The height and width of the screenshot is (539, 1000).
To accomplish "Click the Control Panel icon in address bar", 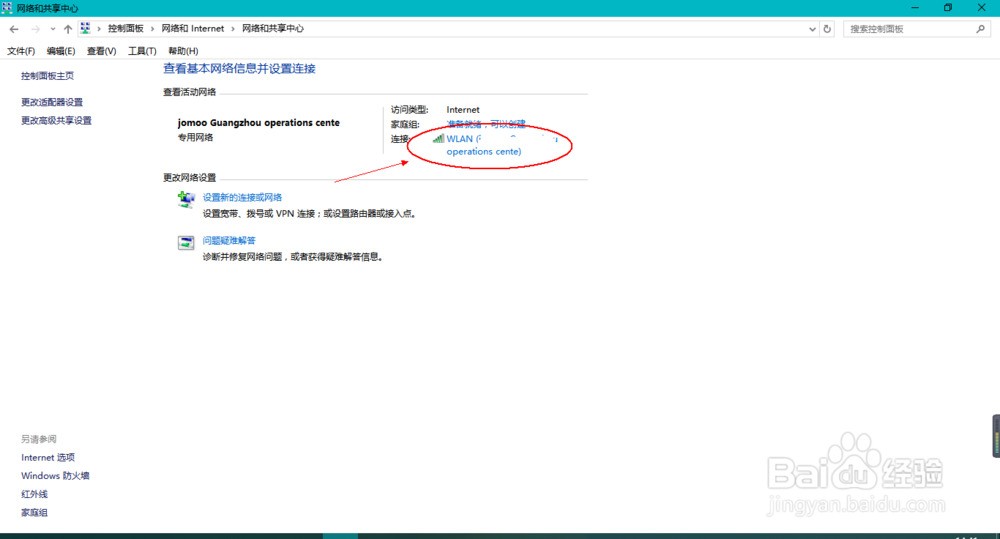I will 86,29.
